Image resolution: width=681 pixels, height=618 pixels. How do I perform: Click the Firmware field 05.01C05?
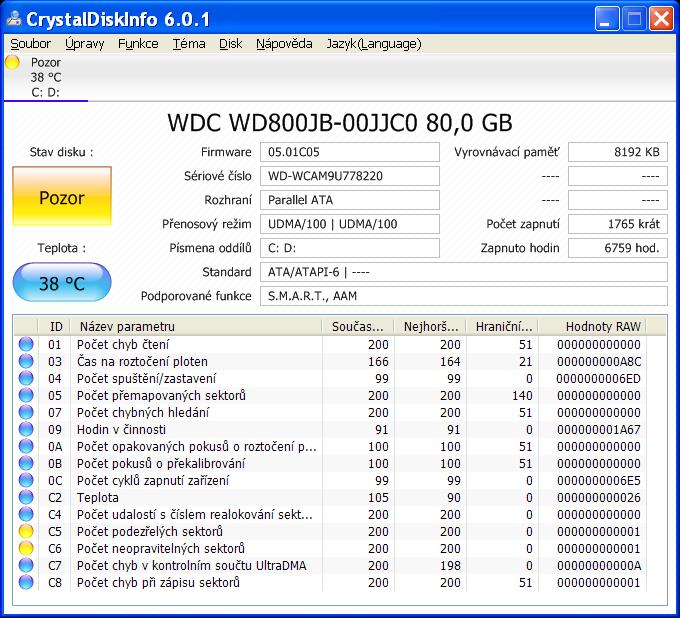tap(350, 152)
